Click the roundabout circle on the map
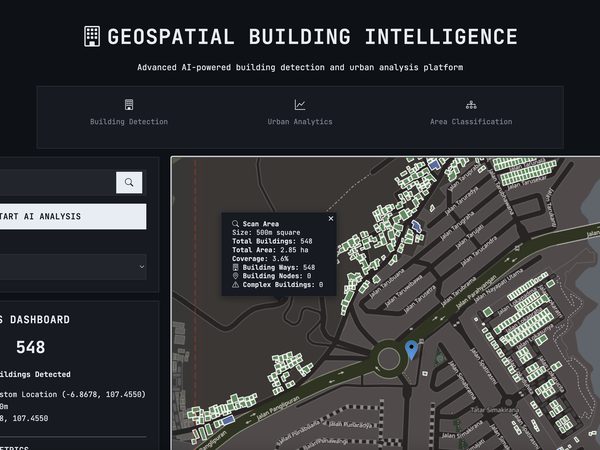The image size is (600, 450). pyautogui.click(x=388, y=359)
